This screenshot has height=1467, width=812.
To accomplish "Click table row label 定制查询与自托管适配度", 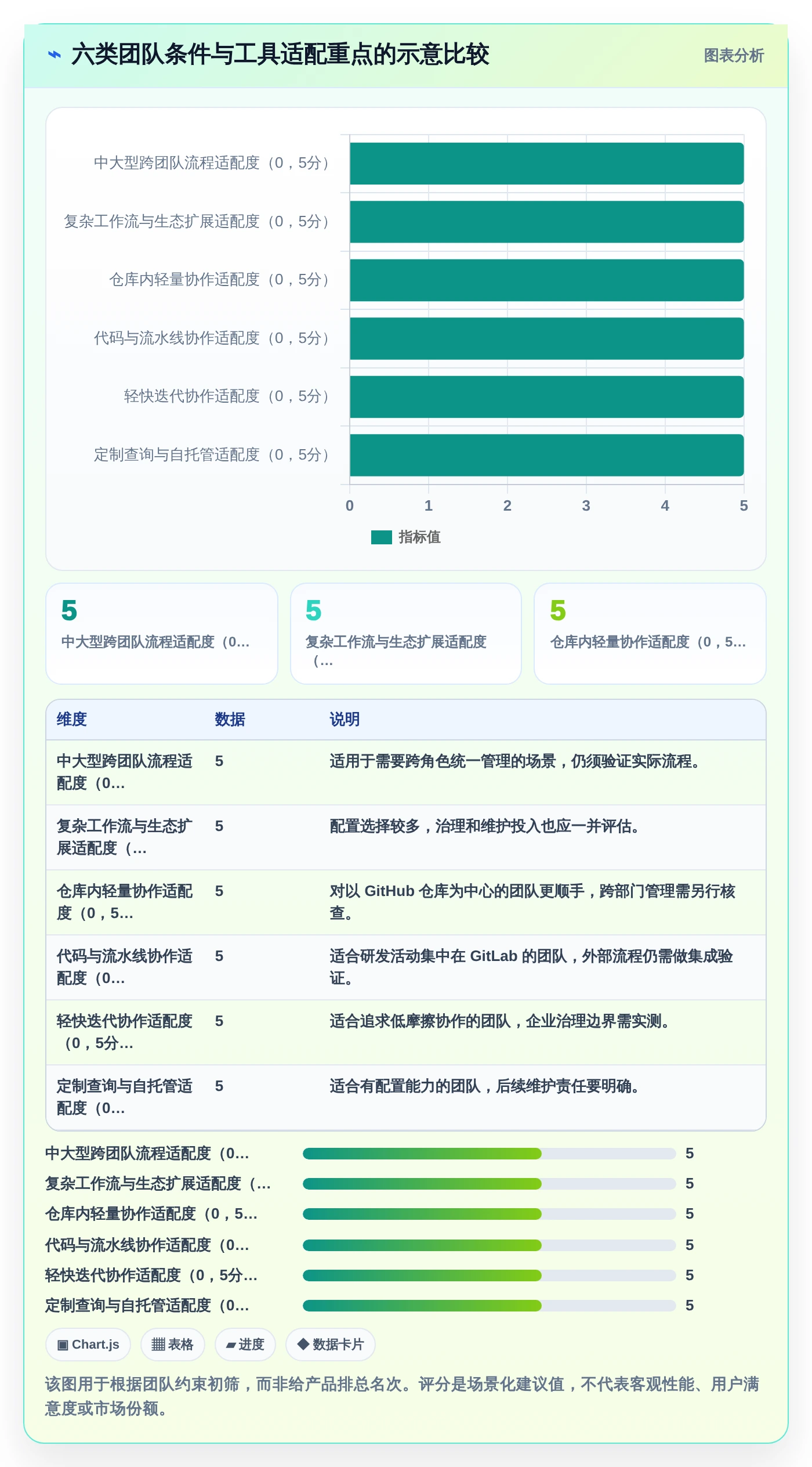I will [125, 1097].
